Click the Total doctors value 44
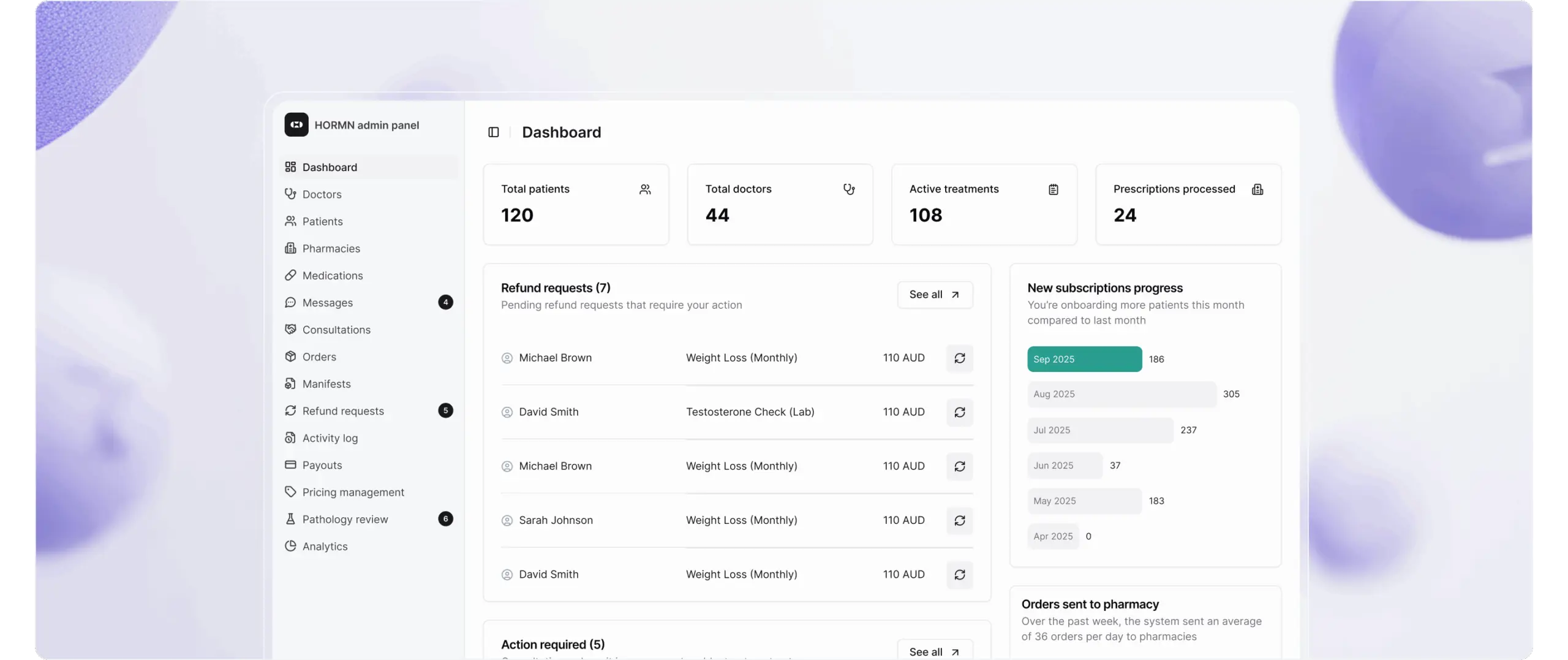Screen dimensions: 1568x660 coord(717,215)
